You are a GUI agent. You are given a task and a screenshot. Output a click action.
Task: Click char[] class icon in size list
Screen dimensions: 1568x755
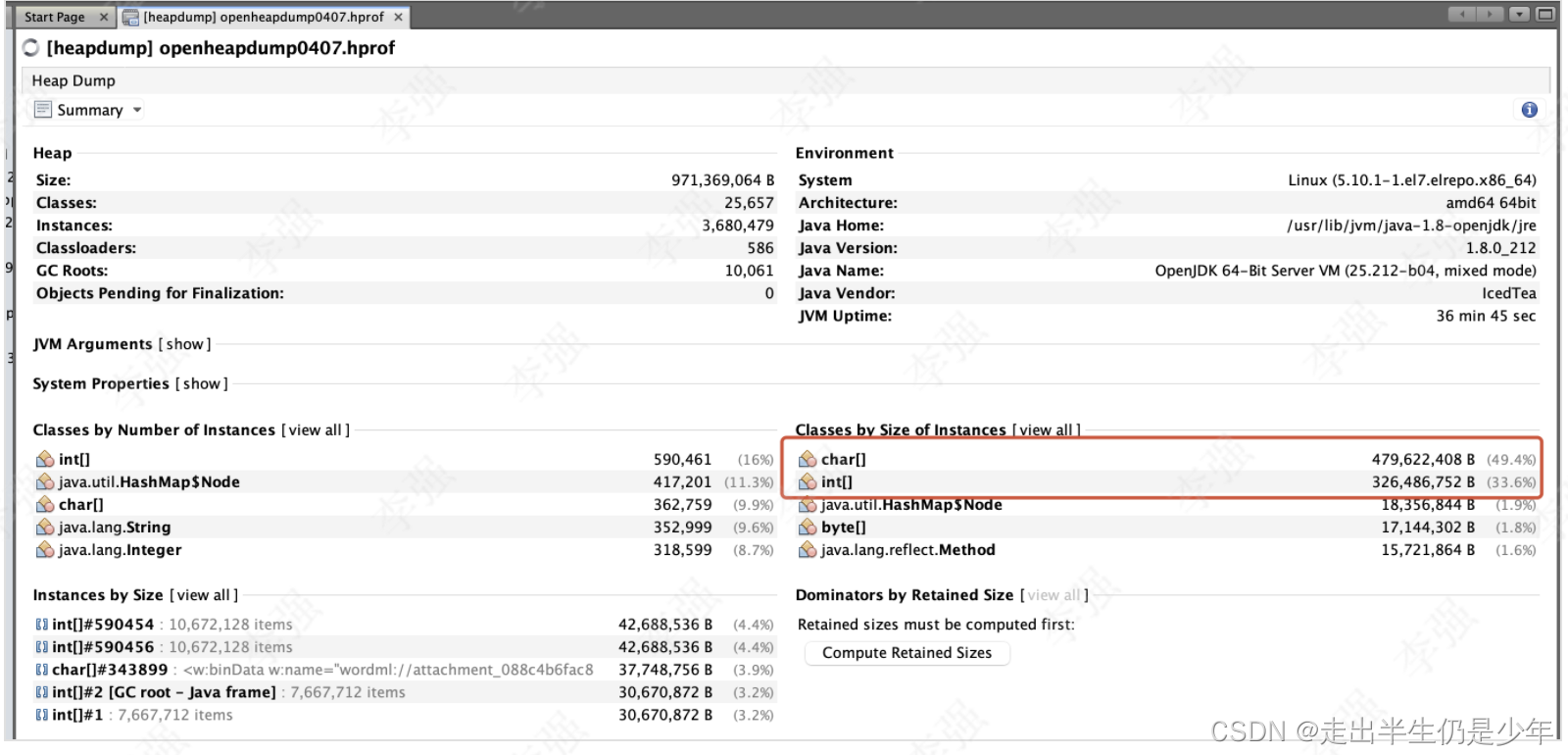click(x=808, y=459)
